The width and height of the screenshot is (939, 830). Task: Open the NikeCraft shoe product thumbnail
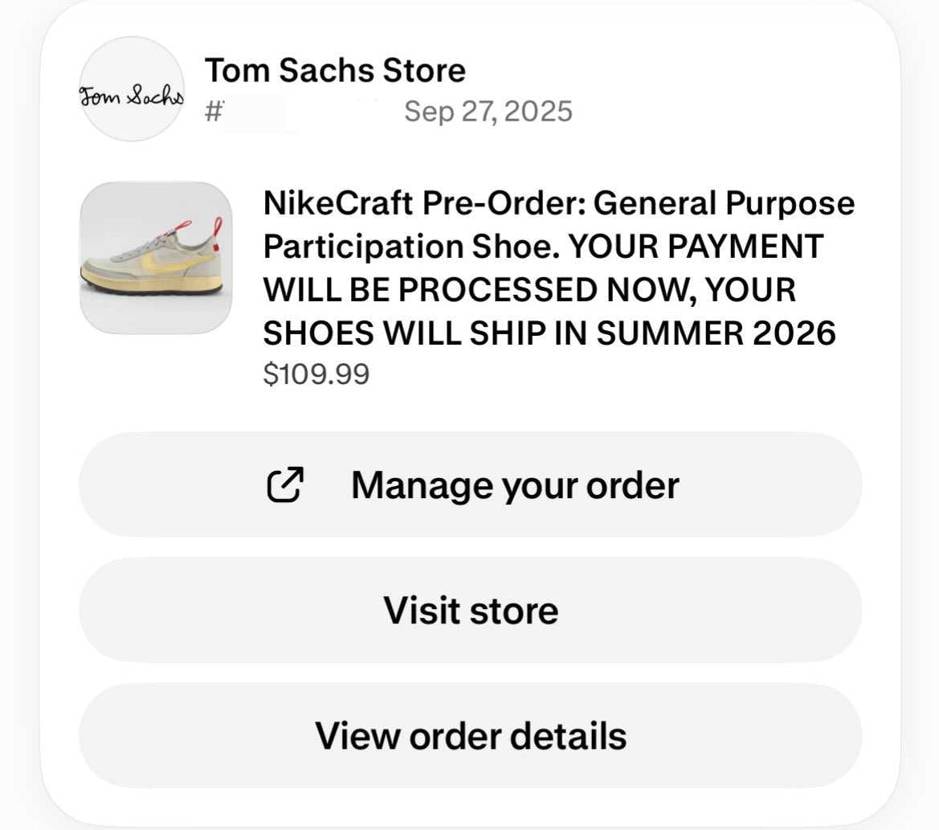(156, 258)
